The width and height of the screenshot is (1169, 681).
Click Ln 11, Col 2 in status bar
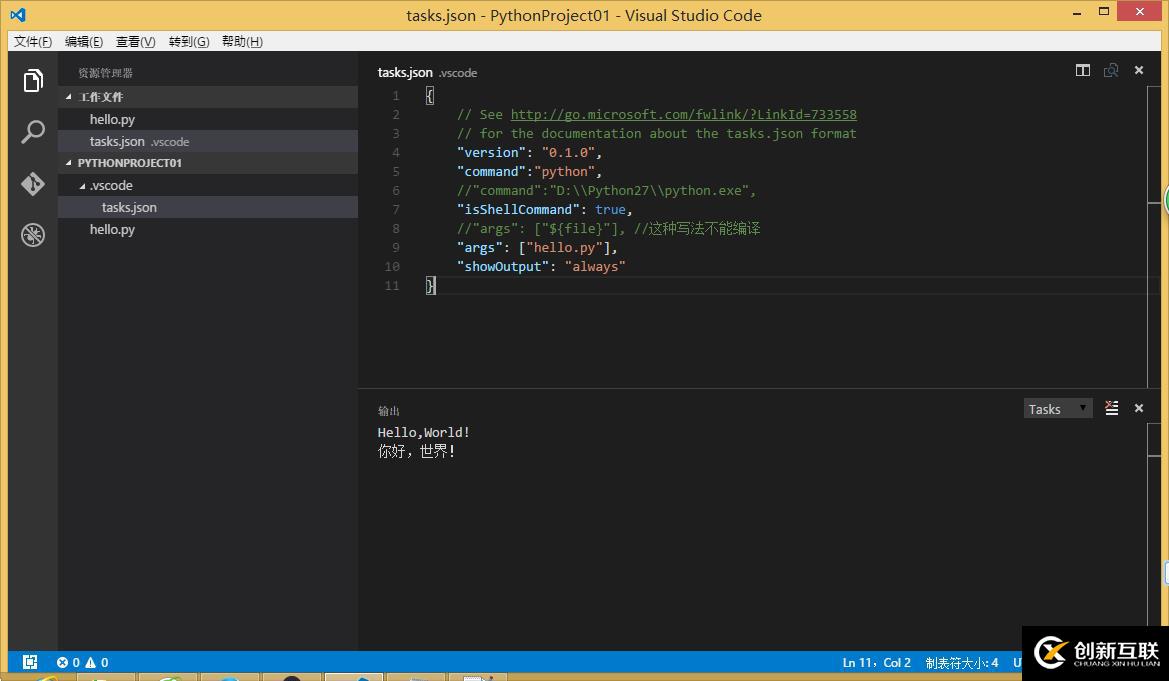(x=876, y=662)
